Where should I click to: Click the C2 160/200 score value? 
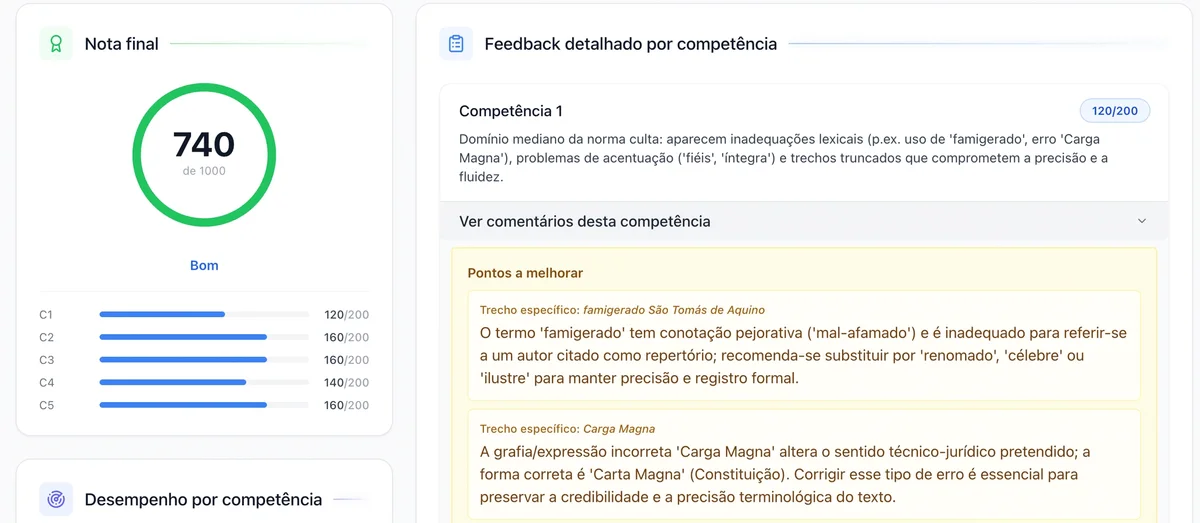346,337
